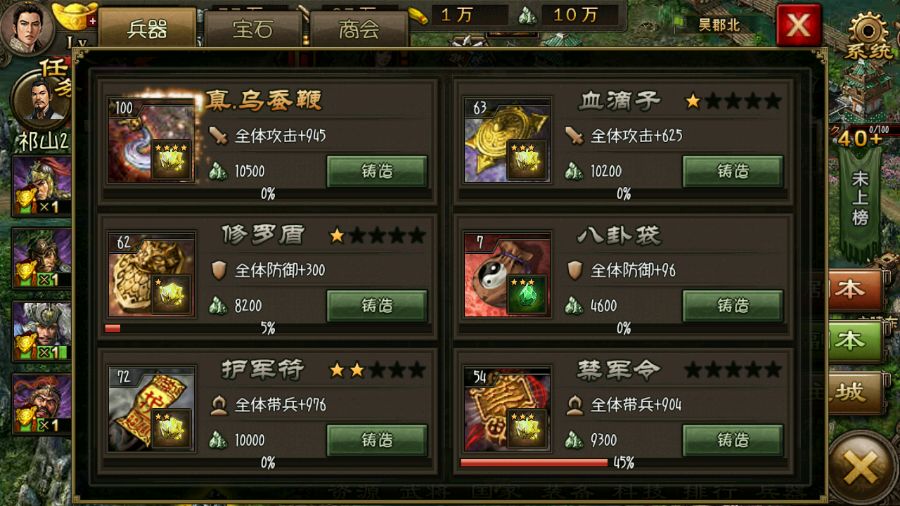Click 铸造 for 护军符
900x506 pixels.
coord(377,440)
